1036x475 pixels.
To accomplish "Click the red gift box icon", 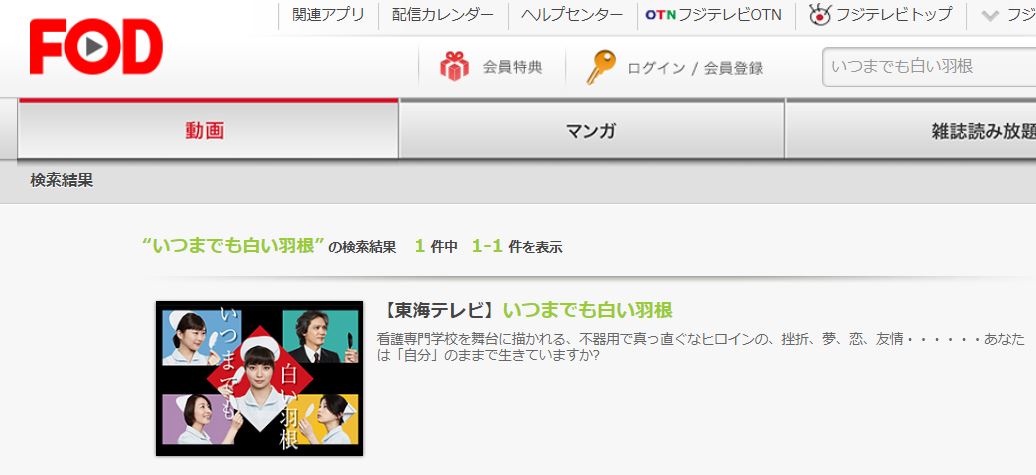I will 455,66.
